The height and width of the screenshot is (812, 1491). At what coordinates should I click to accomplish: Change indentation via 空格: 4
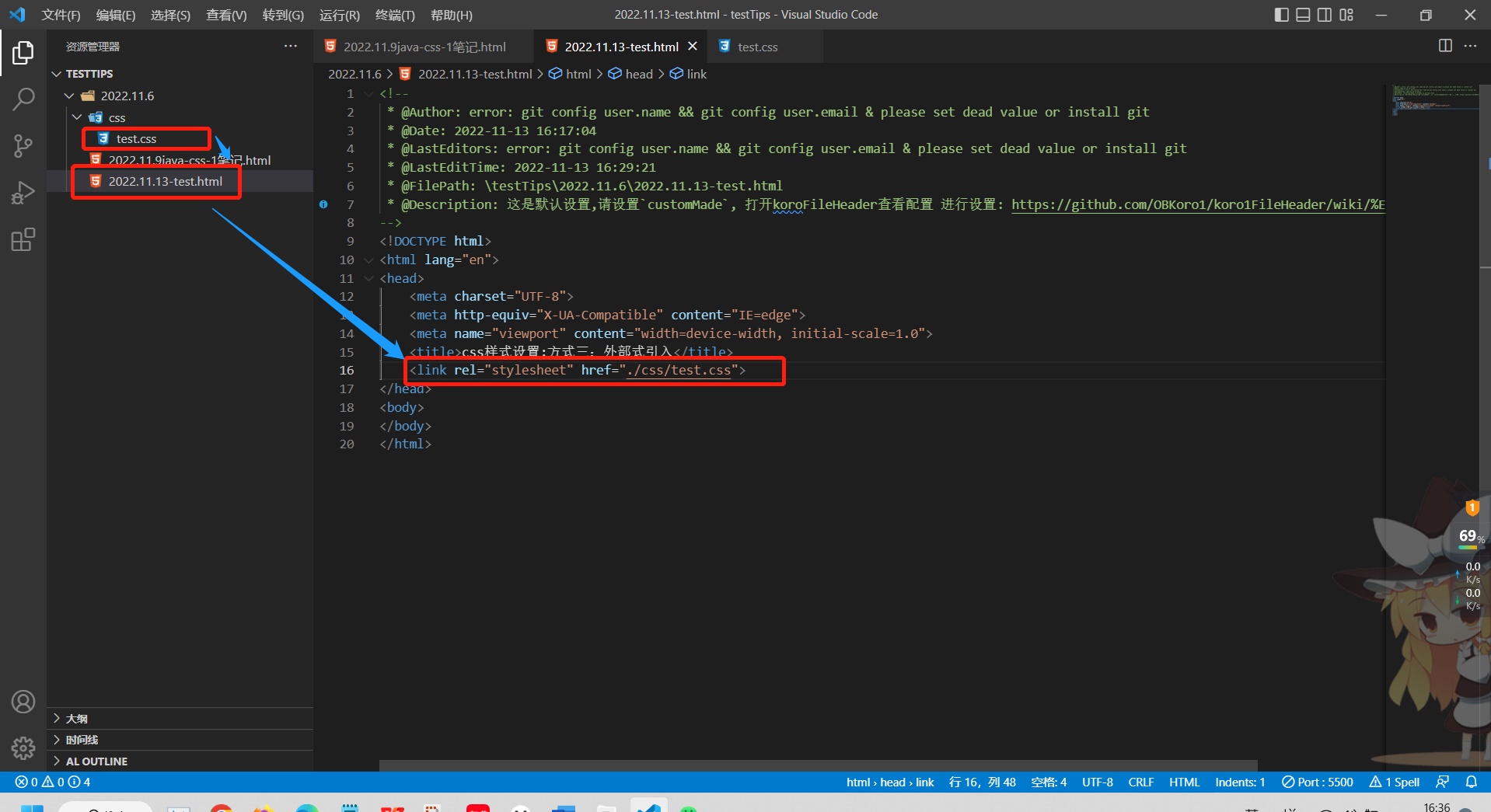coord(1049,782)
